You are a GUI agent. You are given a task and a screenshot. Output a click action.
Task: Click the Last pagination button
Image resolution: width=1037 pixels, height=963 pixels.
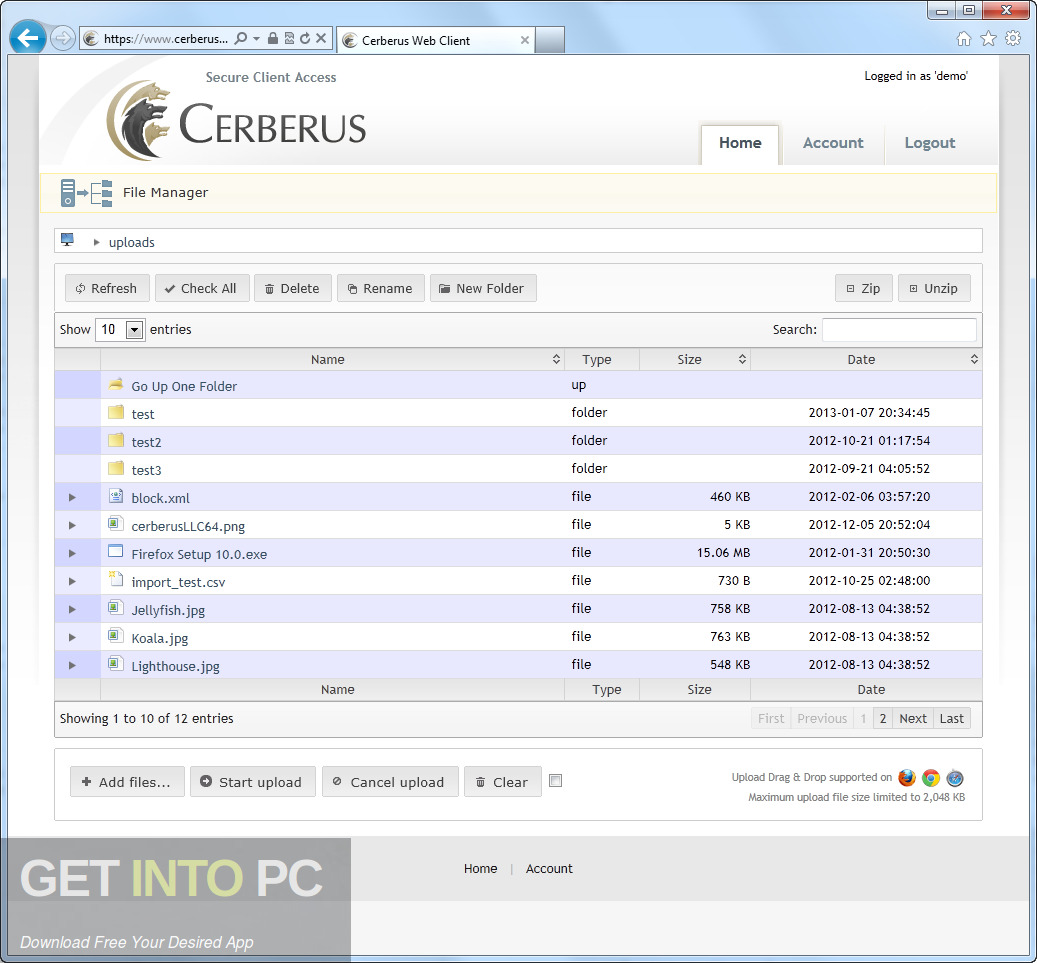[952, 718]
